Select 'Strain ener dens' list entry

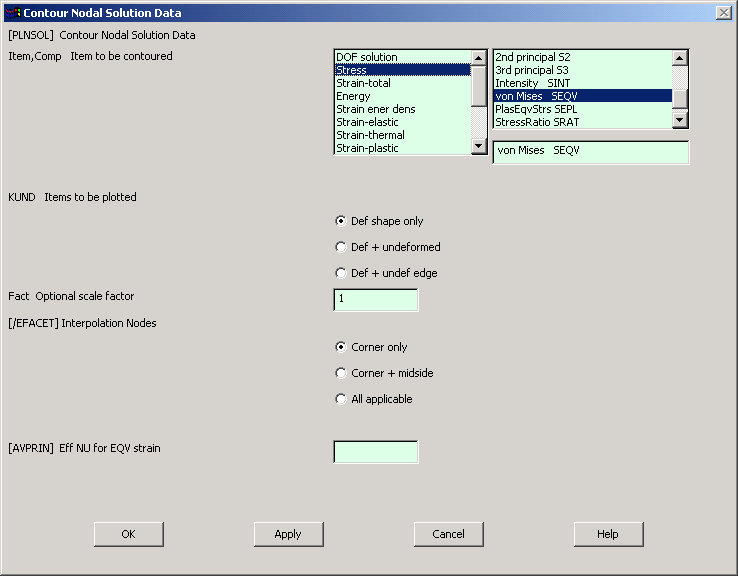(x=403, y=109)
